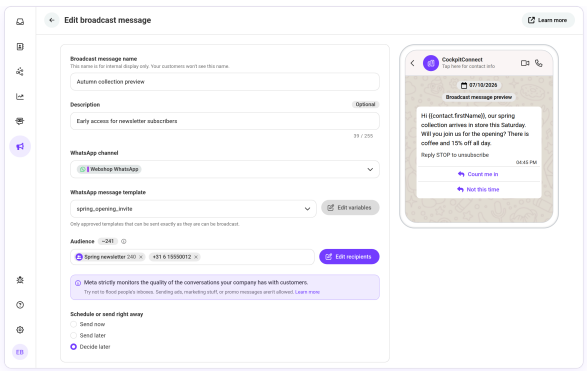Click the CockpitConnect avatar in preview

click(431, 63)
